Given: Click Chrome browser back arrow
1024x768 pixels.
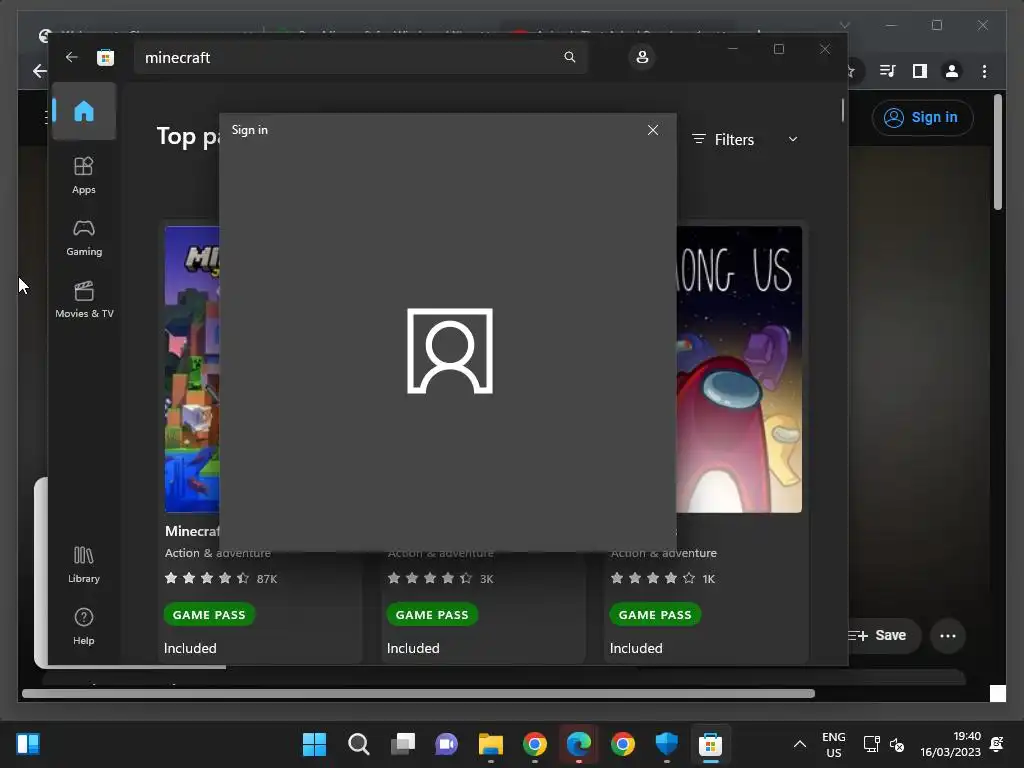Looking at the screenshot, I should [39, 71].
